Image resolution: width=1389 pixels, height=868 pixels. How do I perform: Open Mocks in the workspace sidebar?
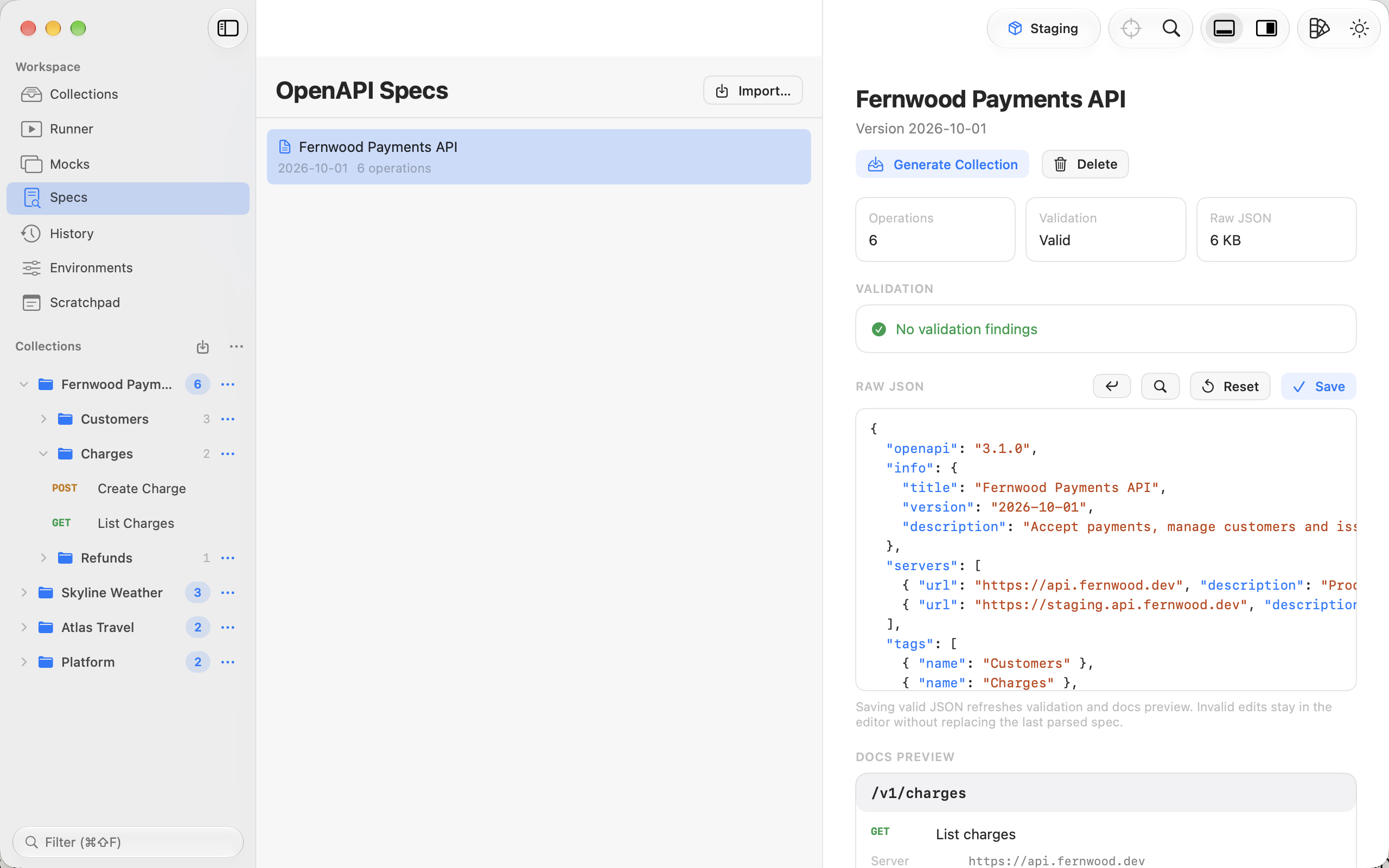coord(128,164)
